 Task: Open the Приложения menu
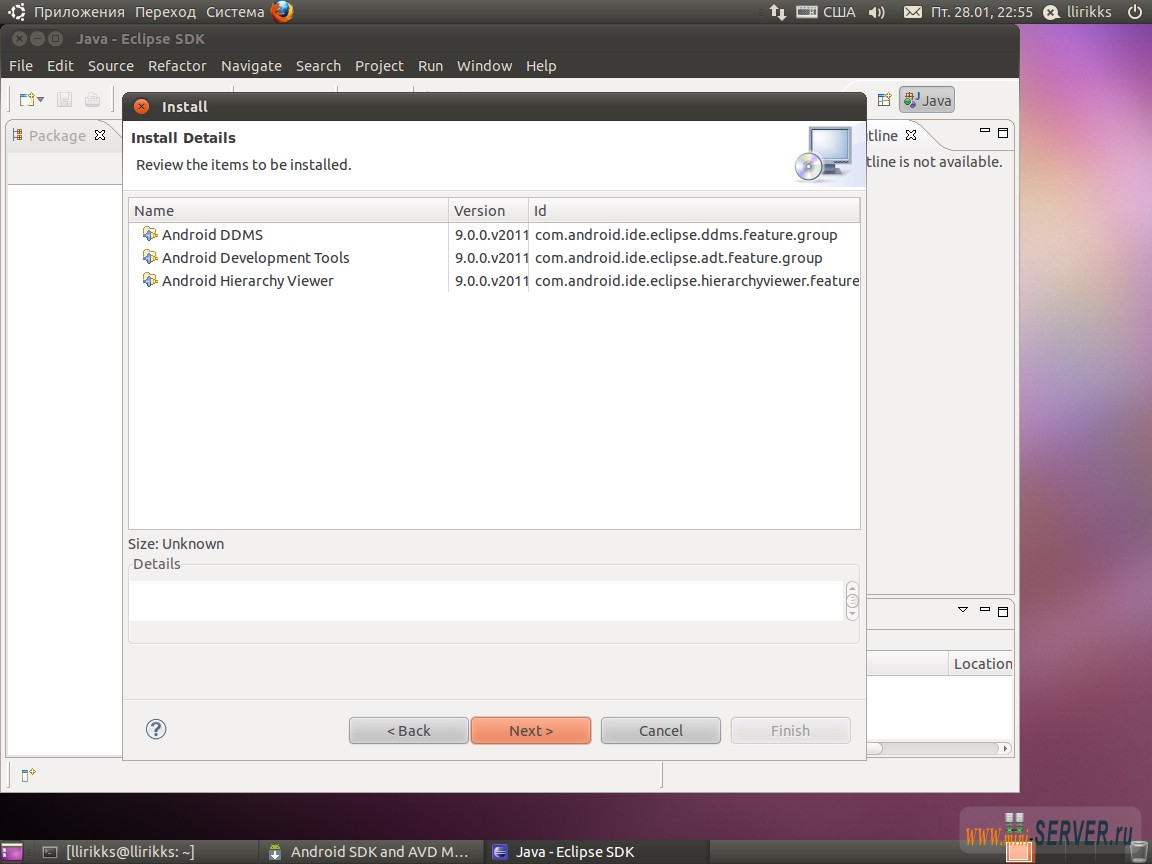tap(79, 12)
